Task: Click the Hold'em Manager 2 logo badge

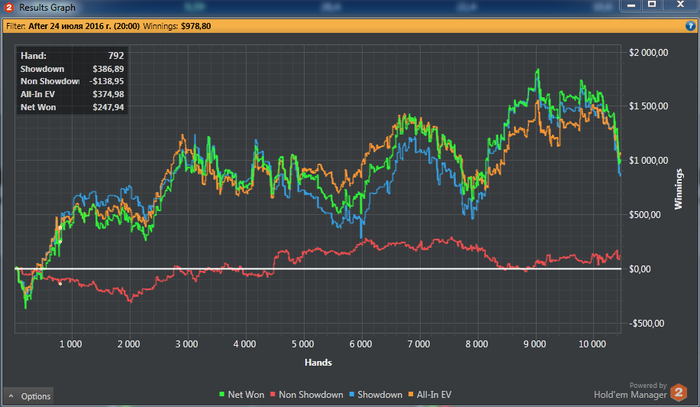Action: (679, 393)
